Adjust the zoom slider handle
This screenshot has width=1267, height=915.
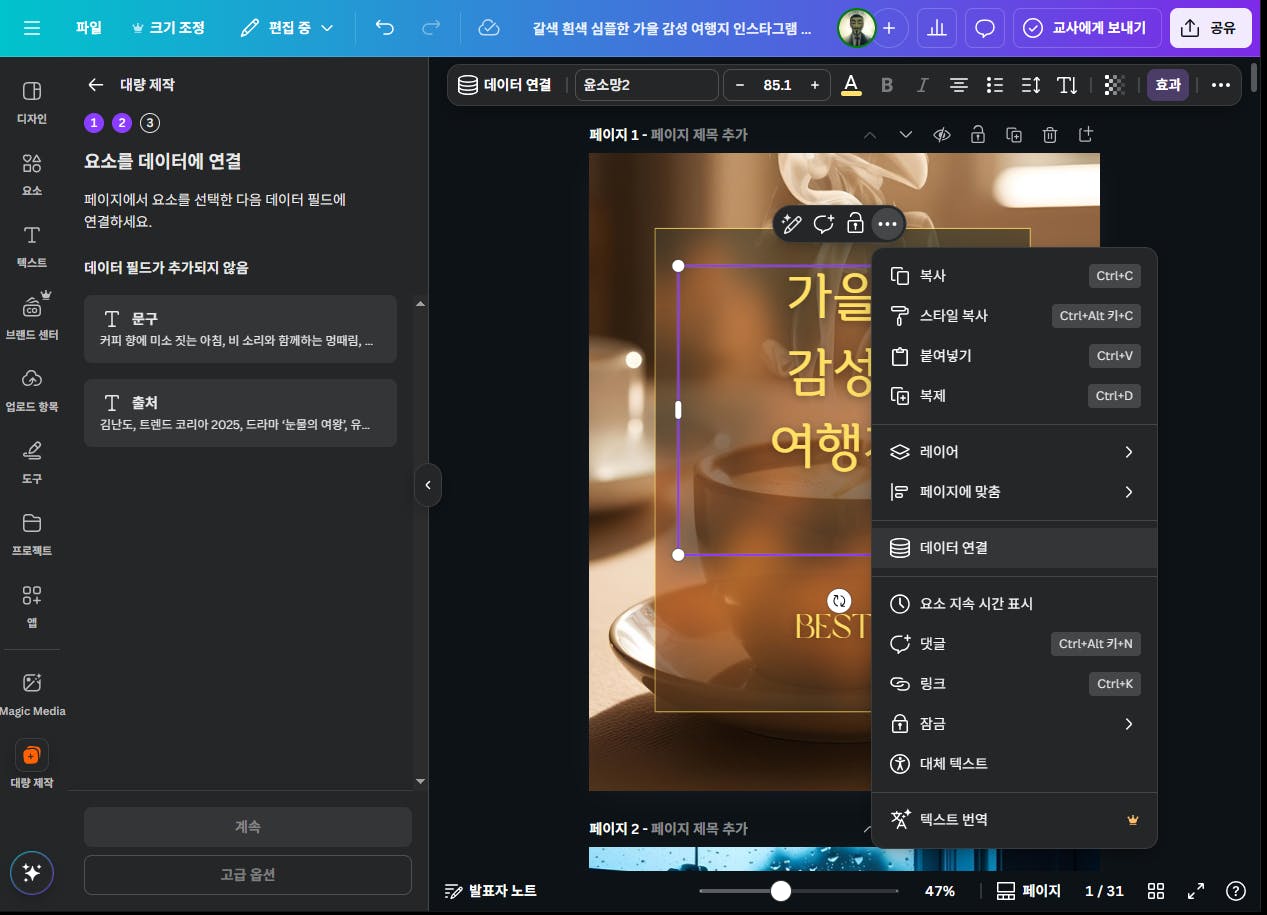point(781,890)
